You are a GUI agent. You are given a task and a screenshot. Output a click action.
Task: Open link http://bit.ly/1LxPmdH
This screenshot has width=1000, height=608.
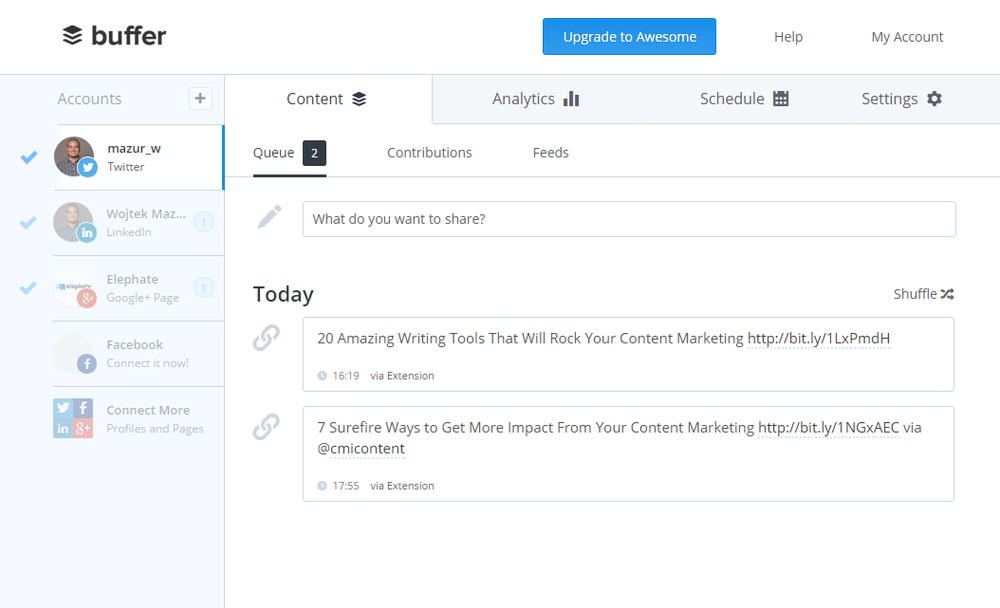pyautogui.click(x=818, y=338)
